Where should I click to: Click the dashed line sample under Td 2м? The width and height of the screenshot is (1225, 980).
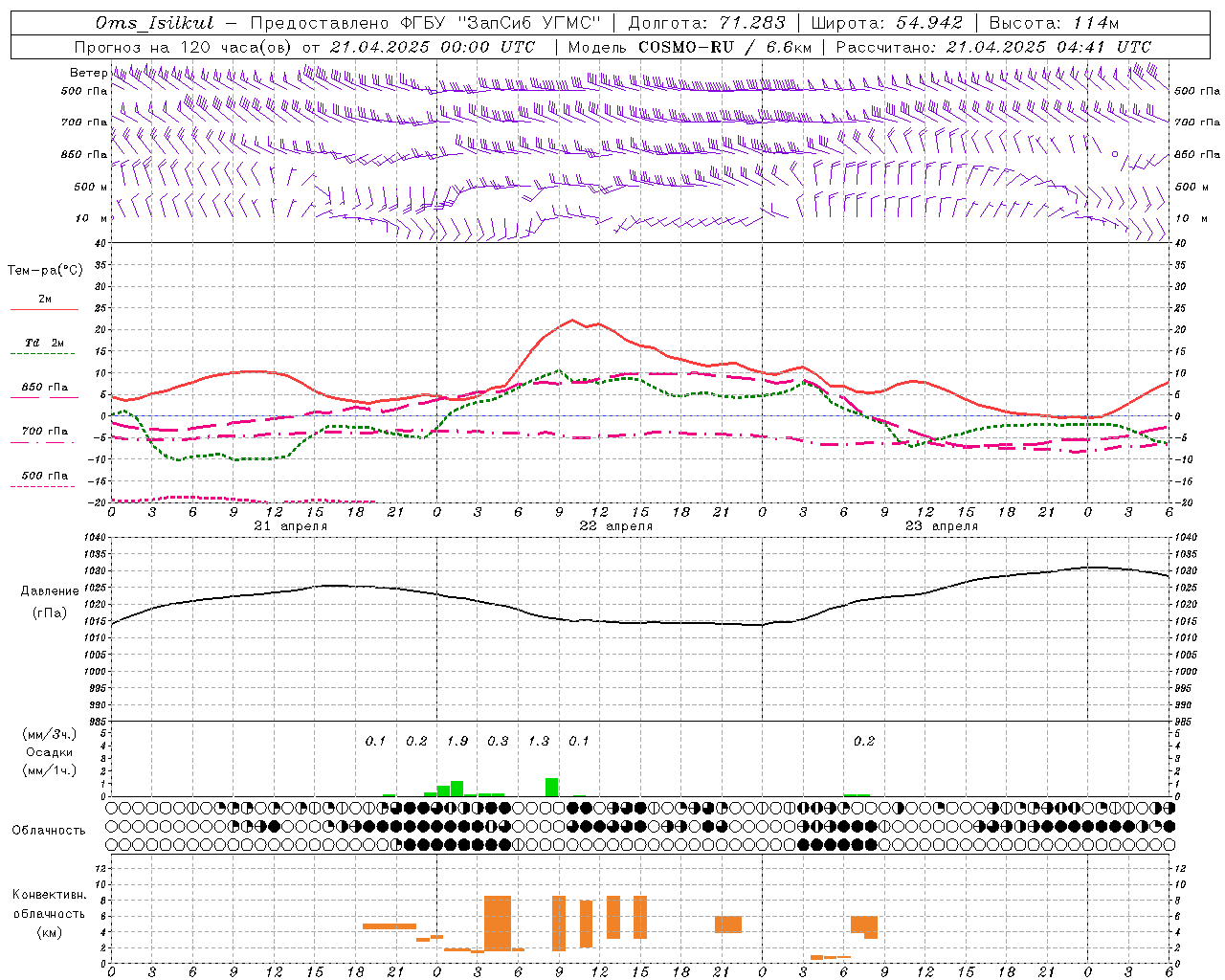[x=44, y=354]
